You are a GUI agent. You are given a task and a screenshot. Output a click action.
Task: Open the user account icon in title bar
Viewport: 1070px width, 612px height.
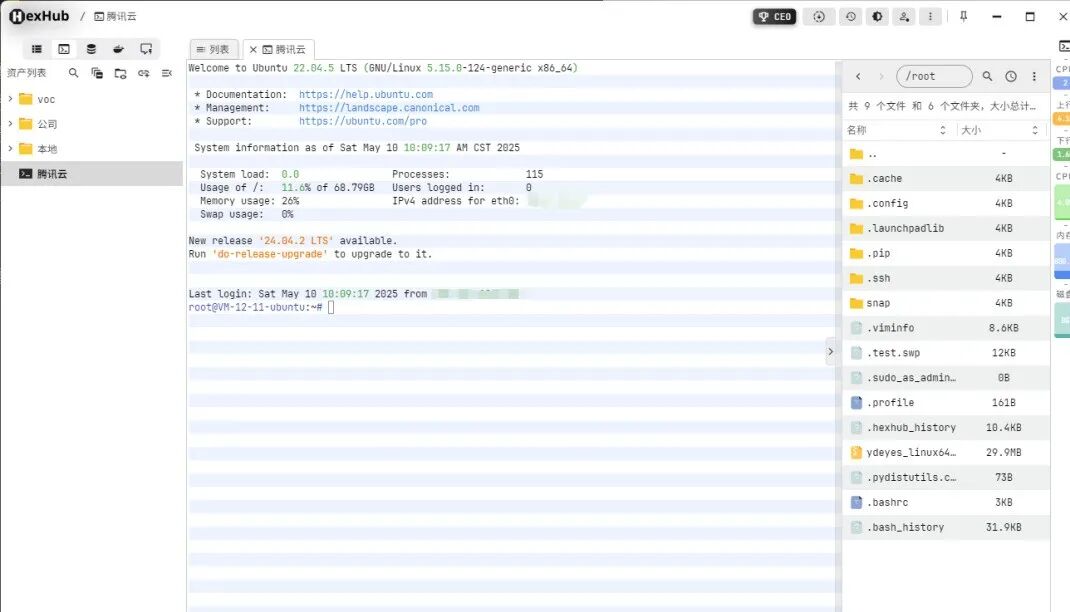904,16
